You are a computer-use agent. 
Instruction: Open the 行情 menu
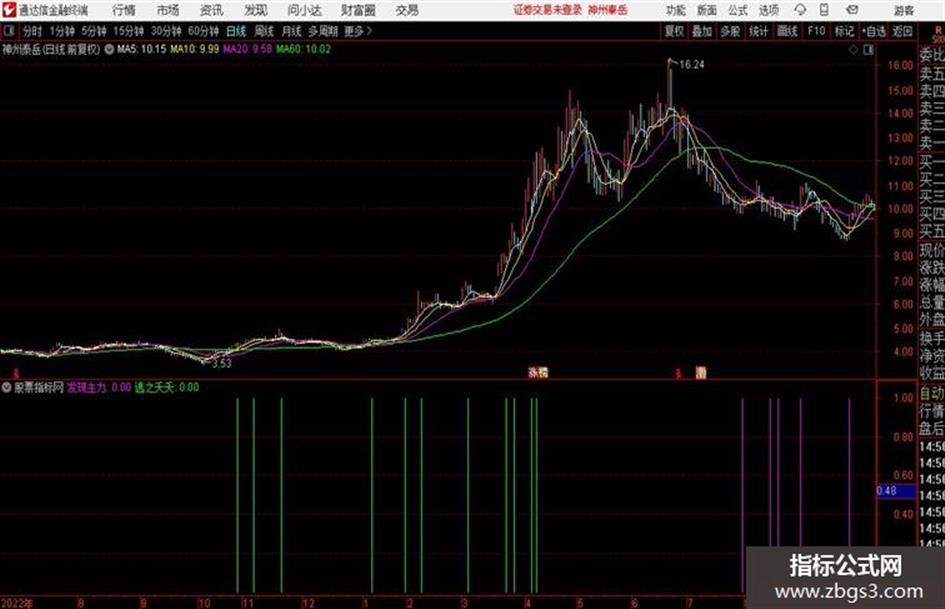coord(124,10)
